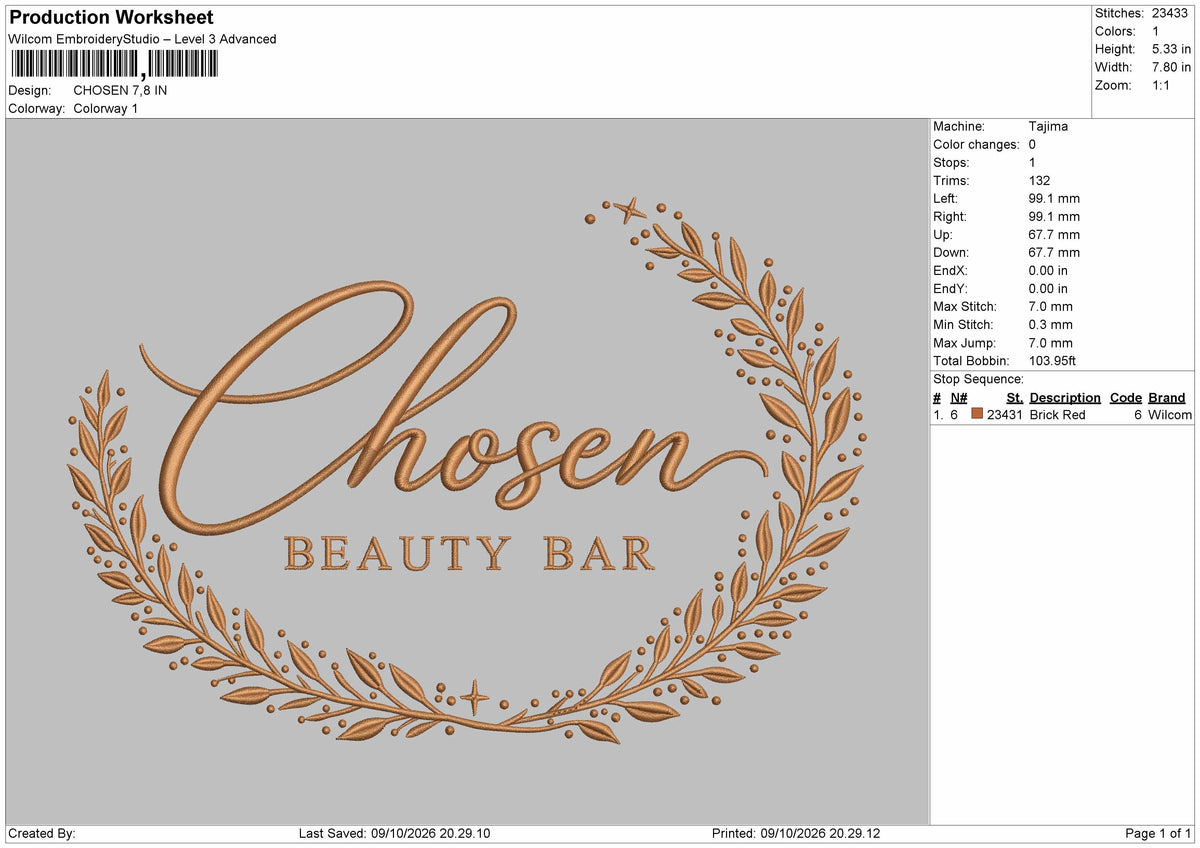Click 'Wilcom EmbroideryStudio – Level 3 Advanced' text

[142, 39]
